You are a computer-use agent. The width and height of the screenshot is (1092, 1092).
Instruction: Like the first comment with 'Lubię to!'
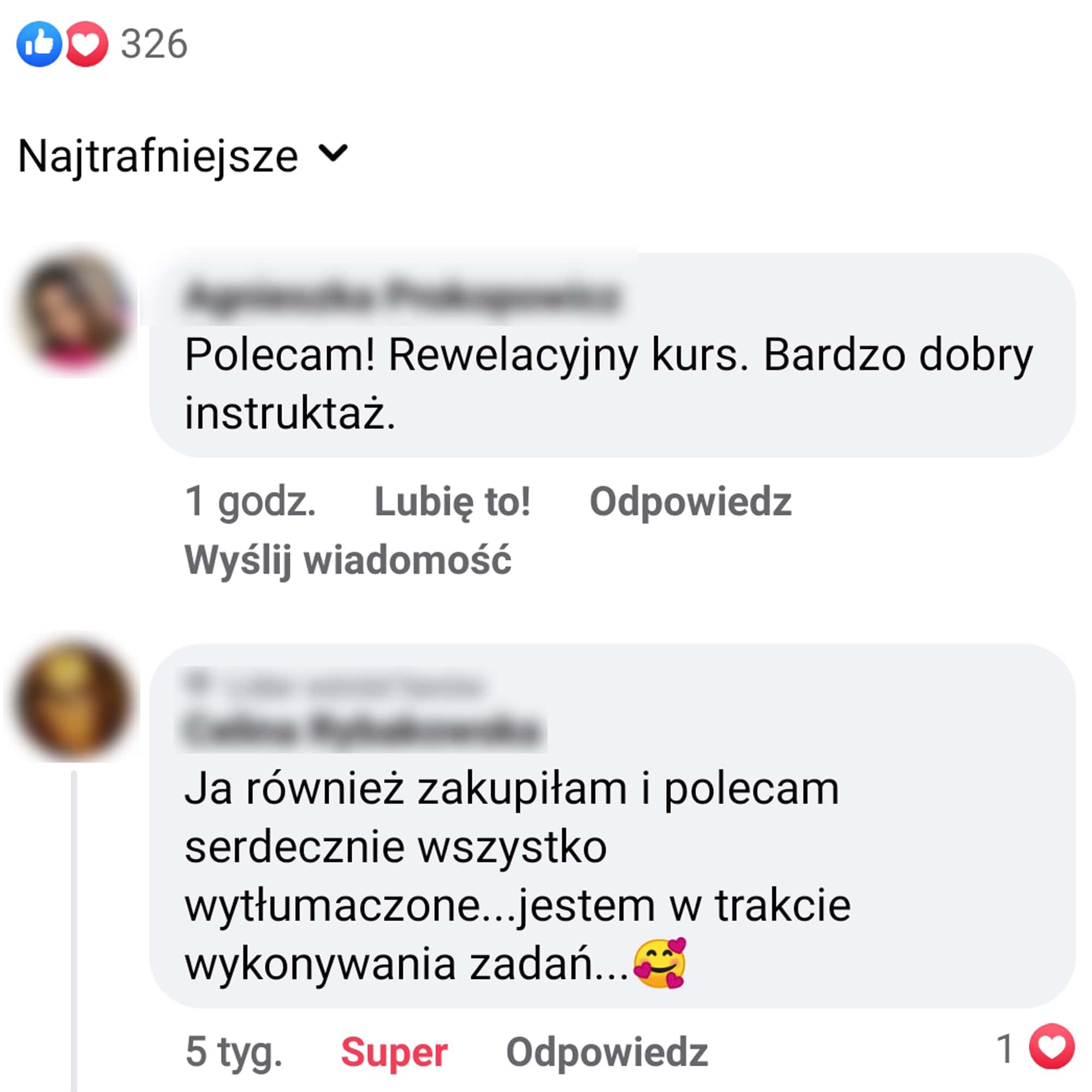point(452,501)
